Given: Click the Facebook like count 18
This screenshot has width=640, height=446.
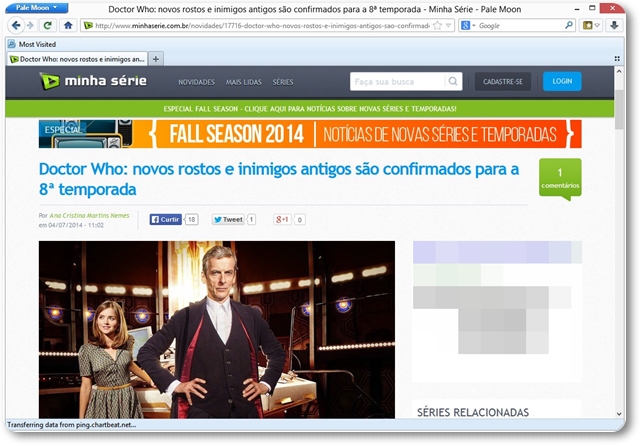Looking at the screenshot, I should [x=191, y=220].
